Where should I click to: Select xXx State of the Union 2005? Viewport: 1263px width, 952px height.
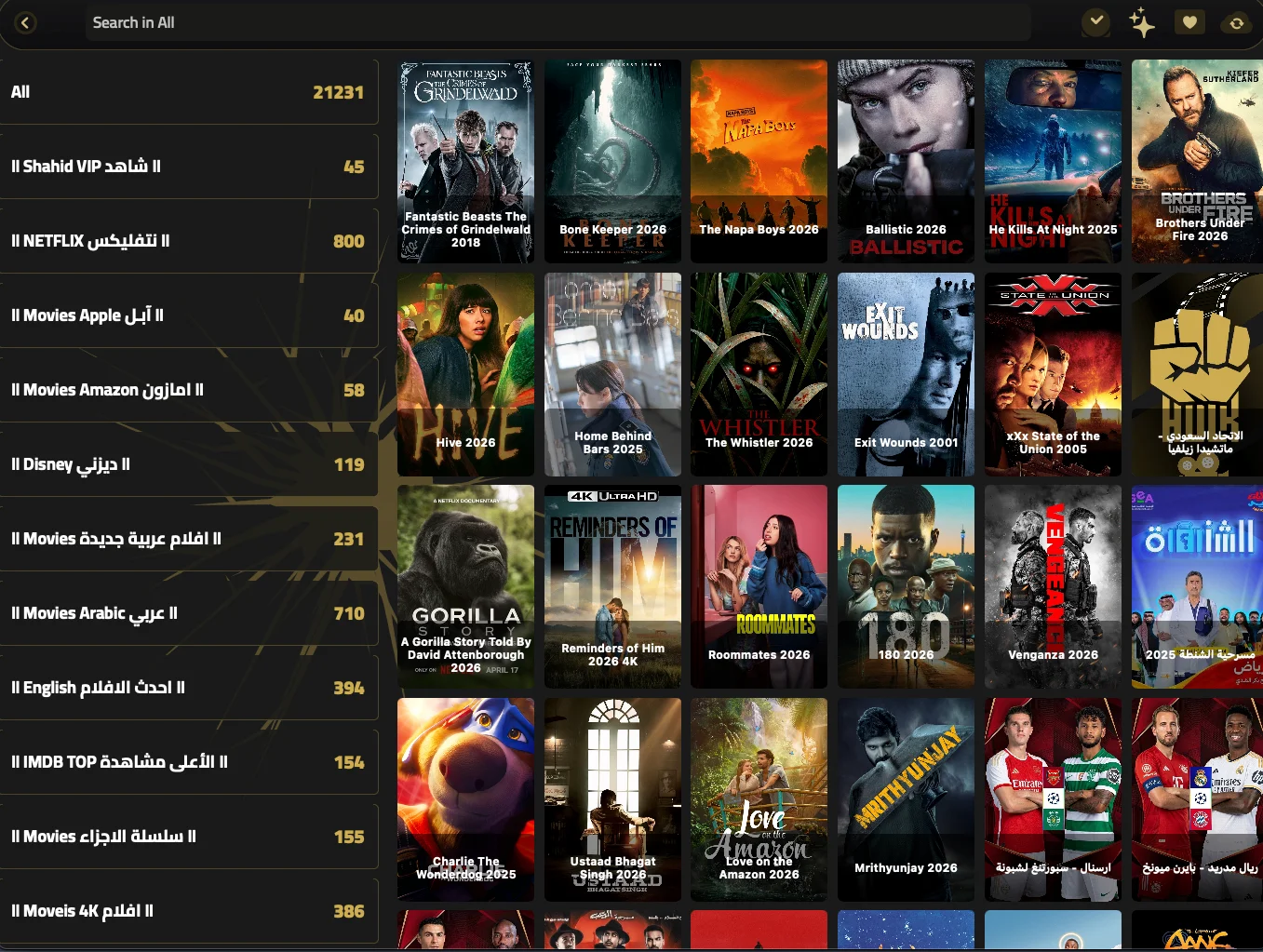[1053, 374]
